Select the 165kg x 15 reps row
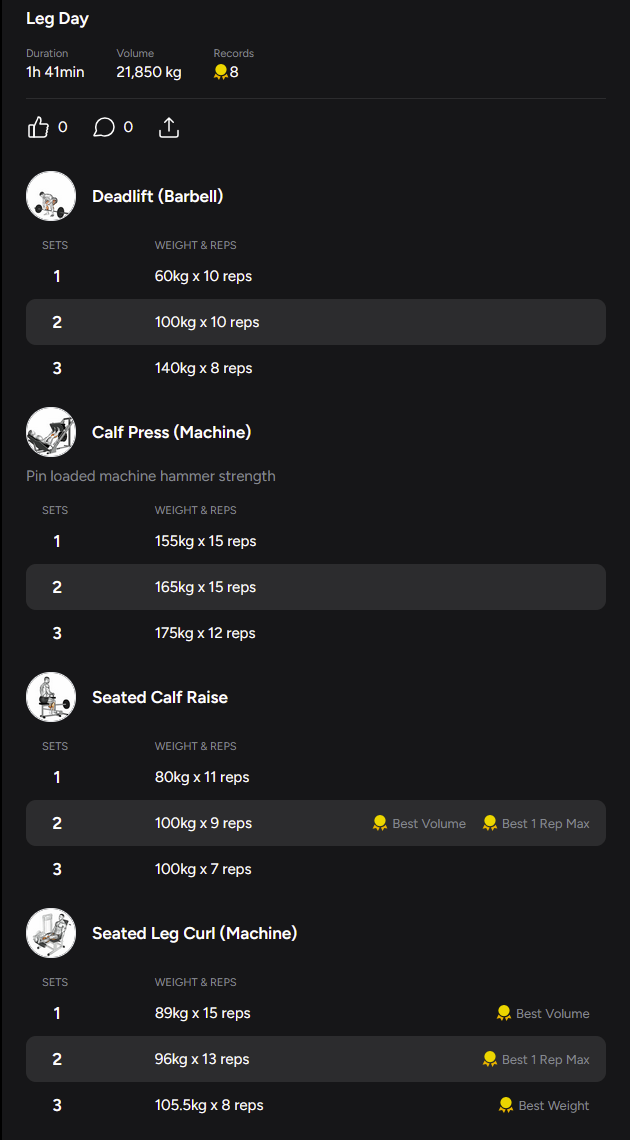The width and height of the screenshot is (630, 1140). [315, 587]
